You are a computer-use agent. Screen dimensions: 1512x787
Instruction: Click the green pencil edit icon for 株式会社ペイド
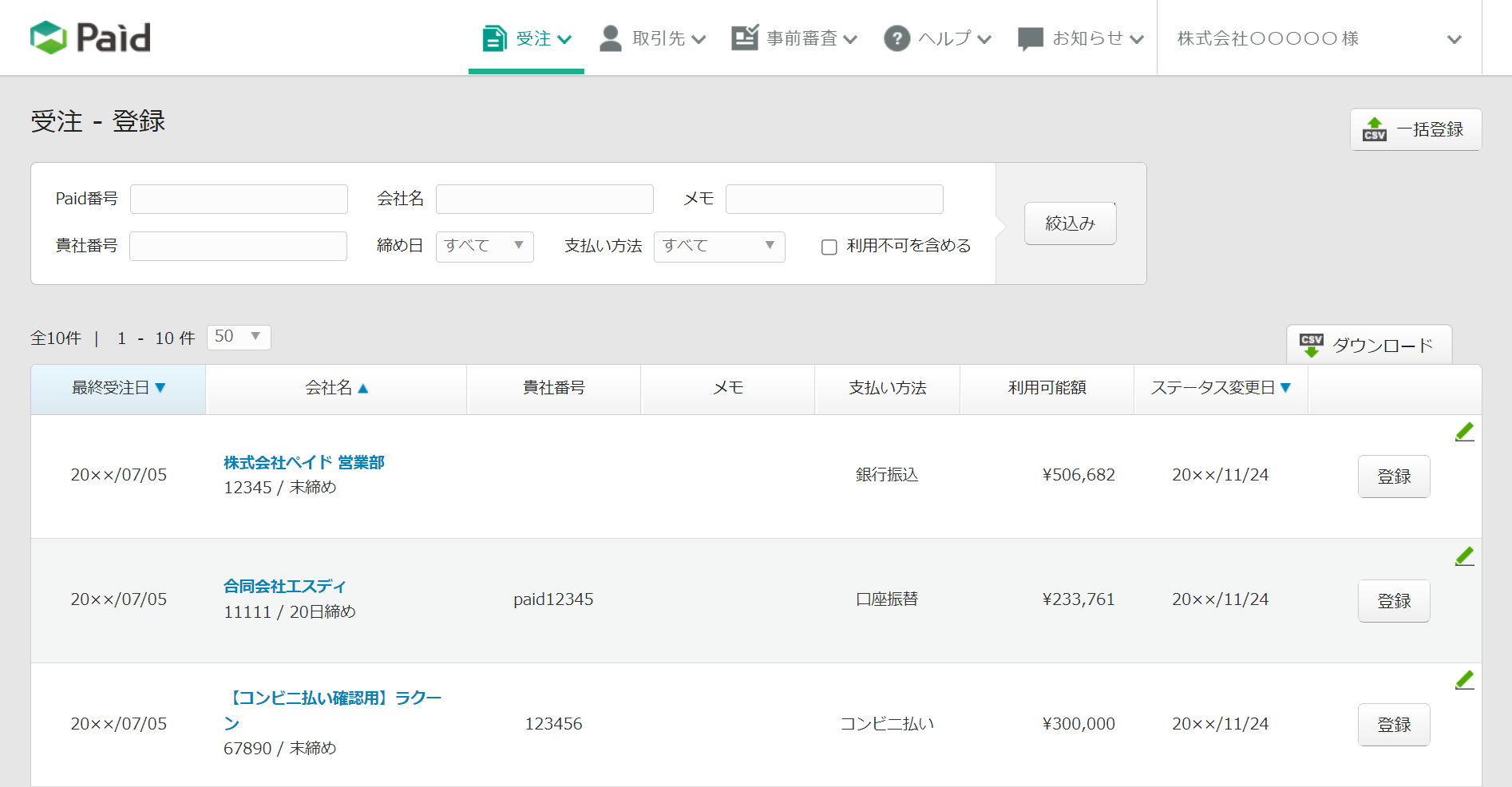1464,432
